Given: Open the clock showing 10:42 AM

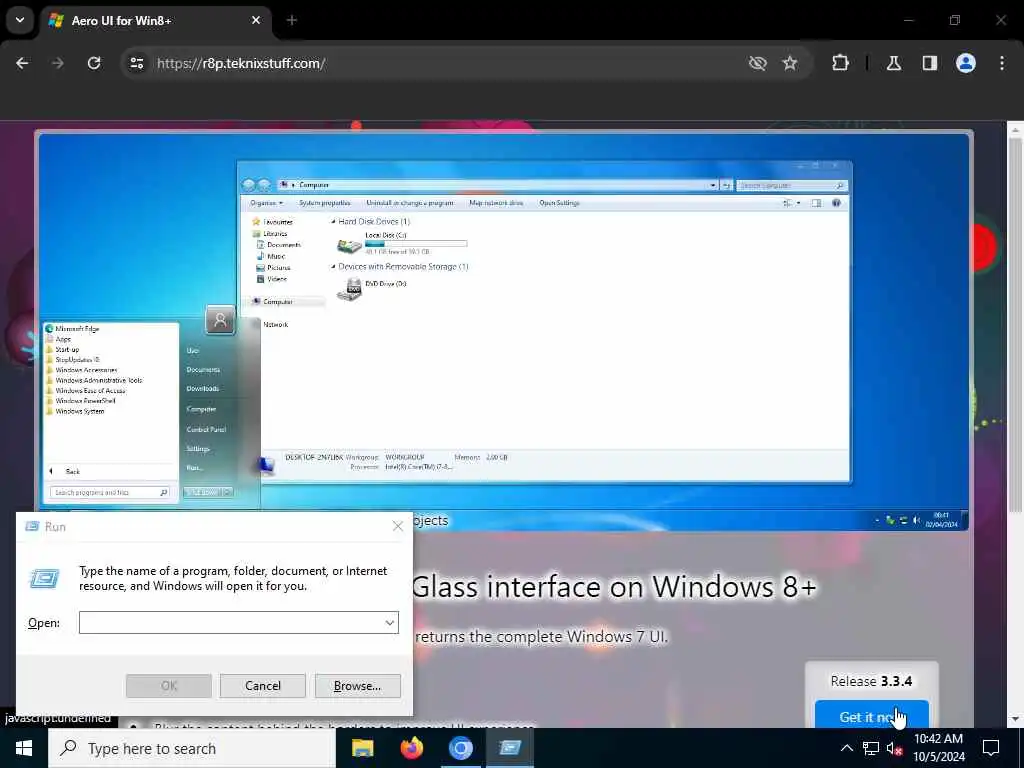Looking at the screenshot, I should click(x=939, y=748).
